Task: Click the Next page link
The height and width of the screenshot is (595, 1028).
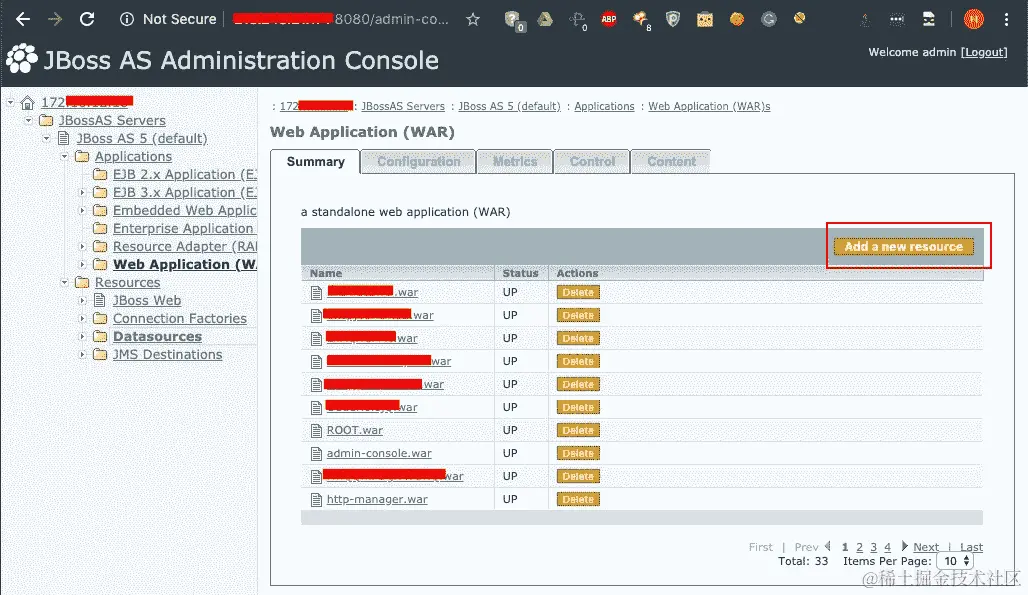Action: coord(926,547)
